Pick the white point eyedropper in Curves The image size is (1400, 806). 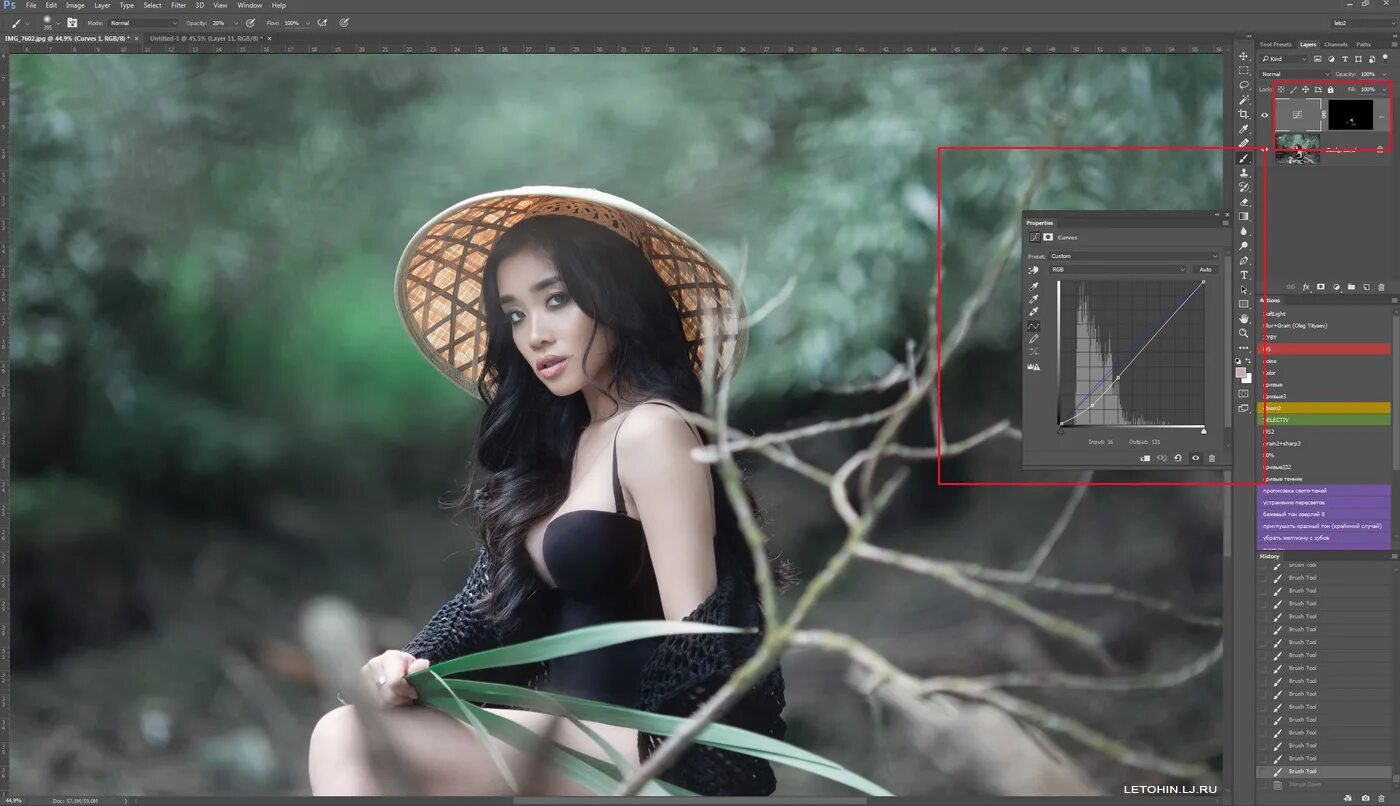pos(1033,312)
